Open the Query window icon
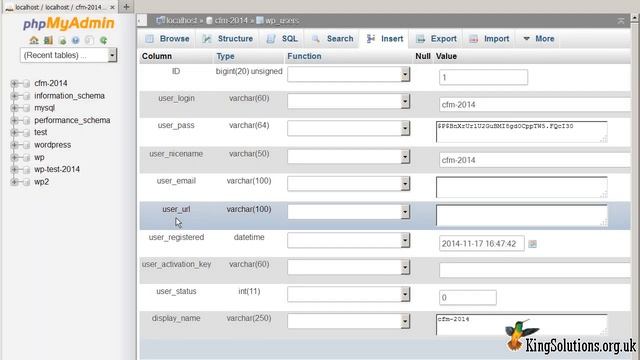Viewport: 640px width, 360px height. pos(62,40)
